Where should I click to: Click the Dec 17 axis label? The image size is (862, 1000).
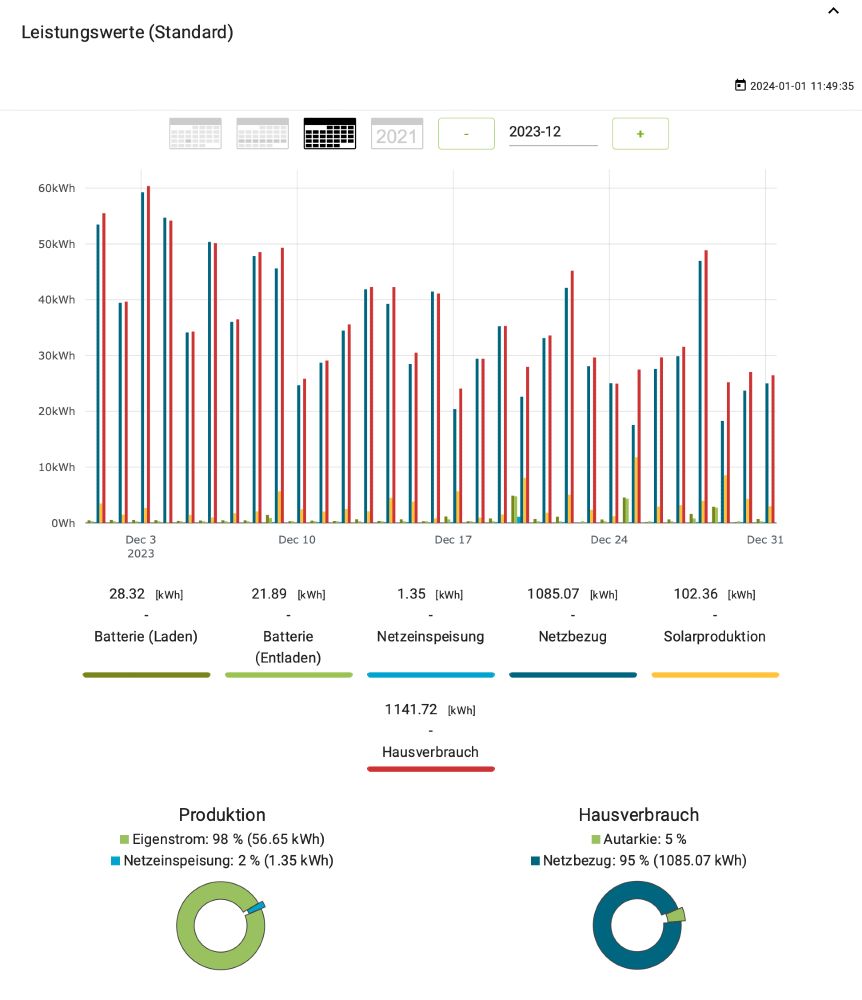[453, 540]
